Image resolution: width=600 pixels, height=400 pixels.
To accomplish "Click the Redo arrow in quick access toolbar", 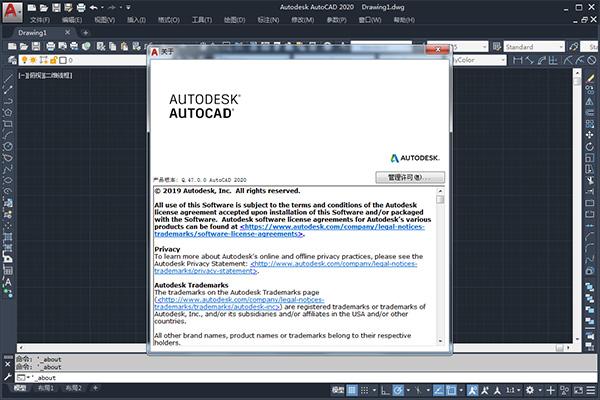I will click(x=112, y=7).
